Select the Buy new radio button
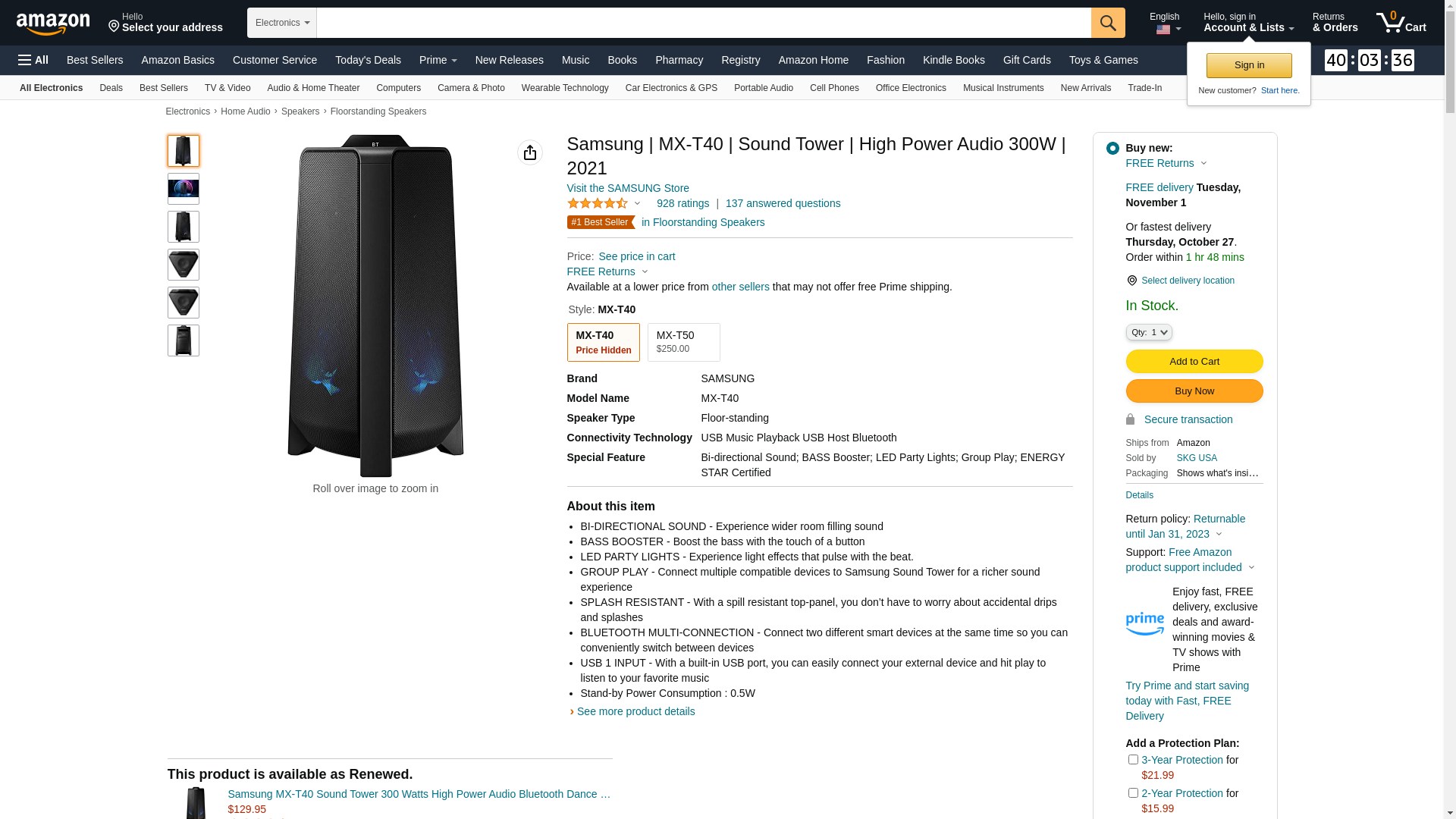The width and height of the screenshot is (1456, 819). (x=1112, y=149)
